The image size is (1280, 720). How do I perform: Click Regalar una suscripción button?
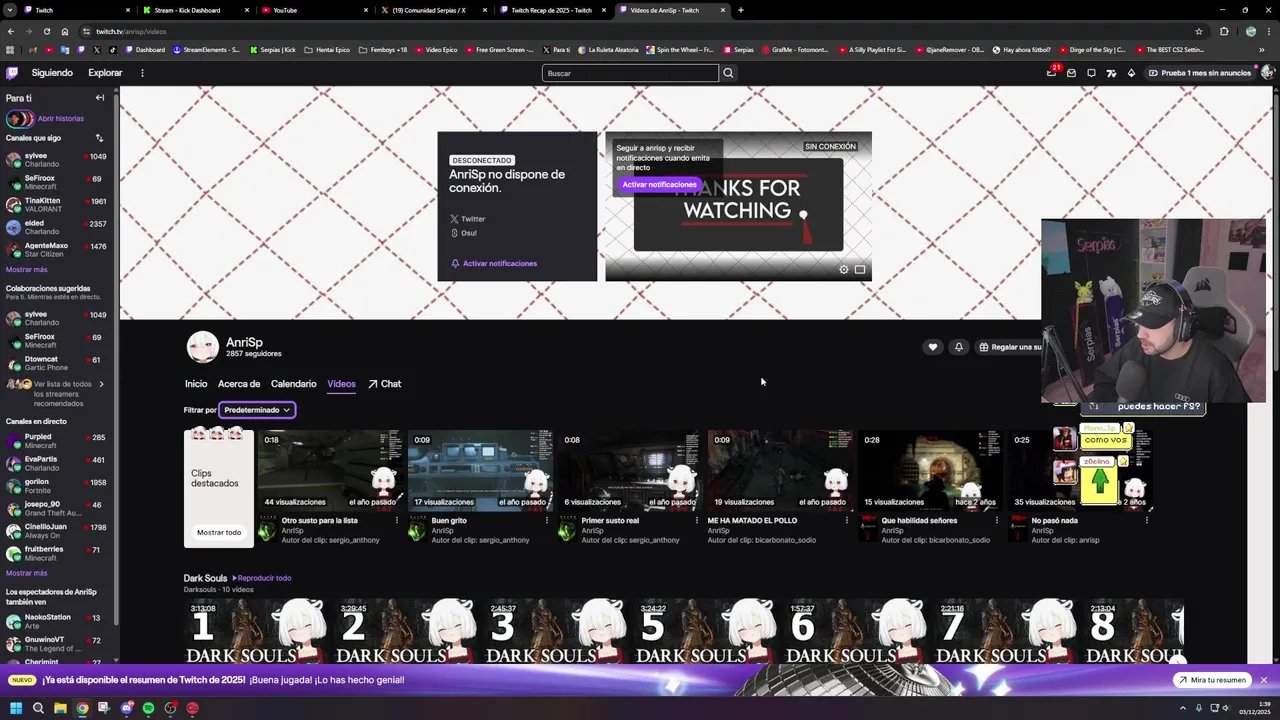click(x=1010, y=347)
